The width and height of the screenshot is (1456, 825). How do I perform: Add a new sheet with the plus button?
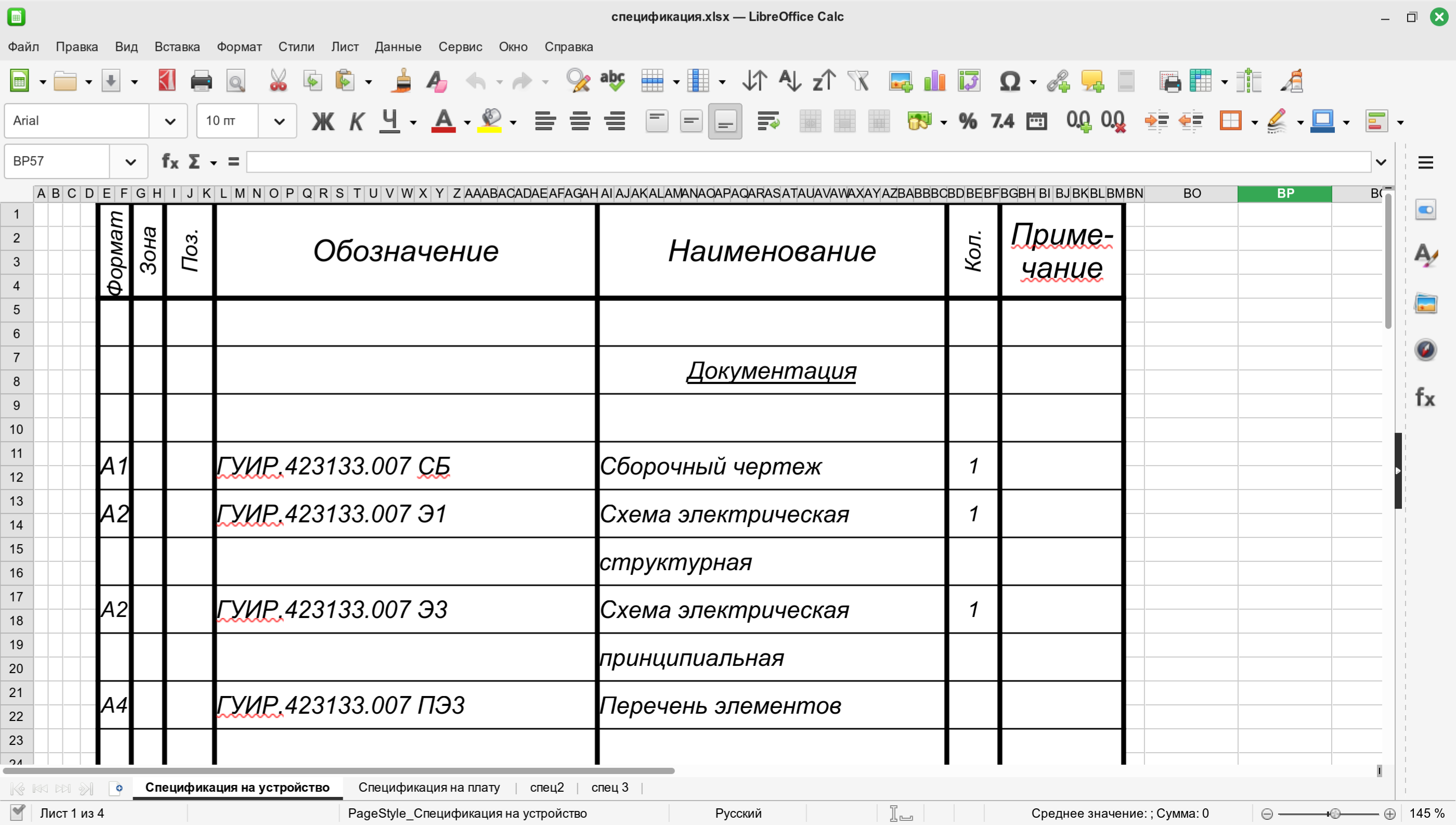116,788
